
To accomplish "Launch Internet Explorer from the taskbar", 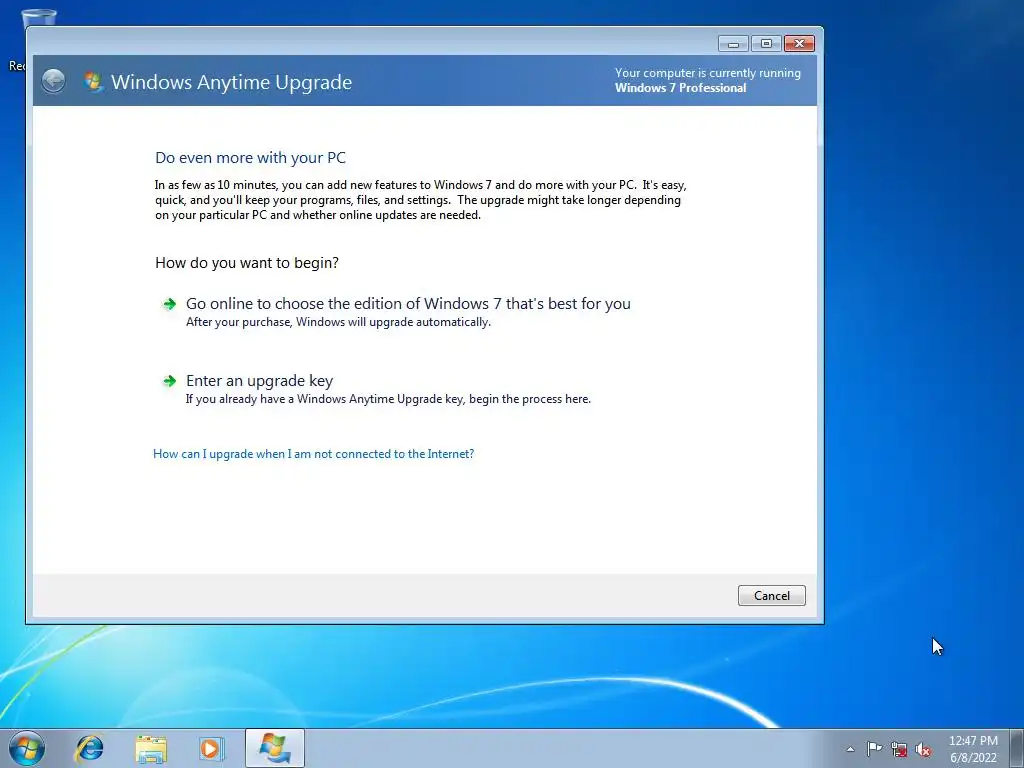I will click(89, 748).
